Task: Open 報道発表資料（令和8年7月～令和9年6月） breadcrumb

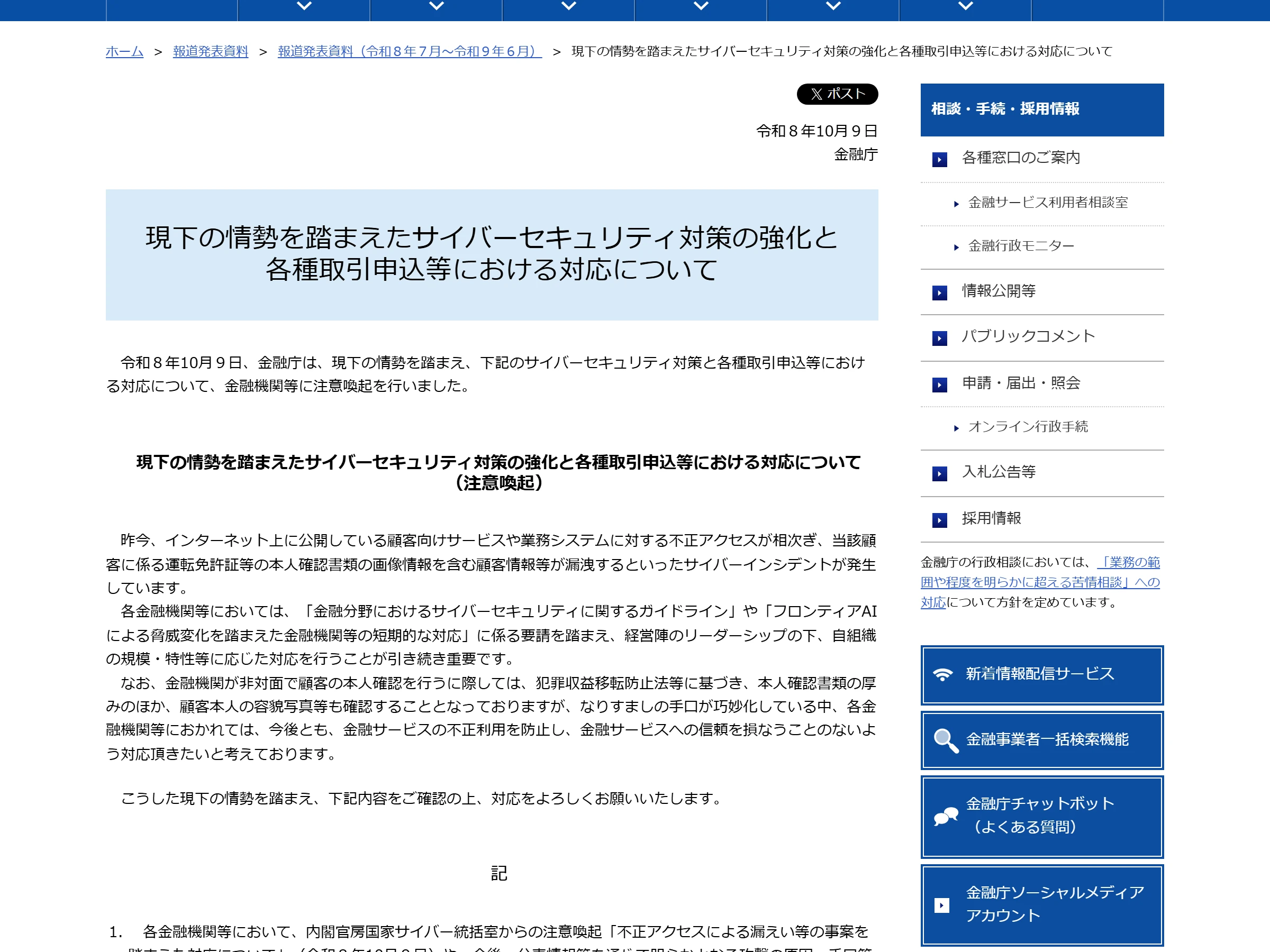Action: click(x=410, y=52)
